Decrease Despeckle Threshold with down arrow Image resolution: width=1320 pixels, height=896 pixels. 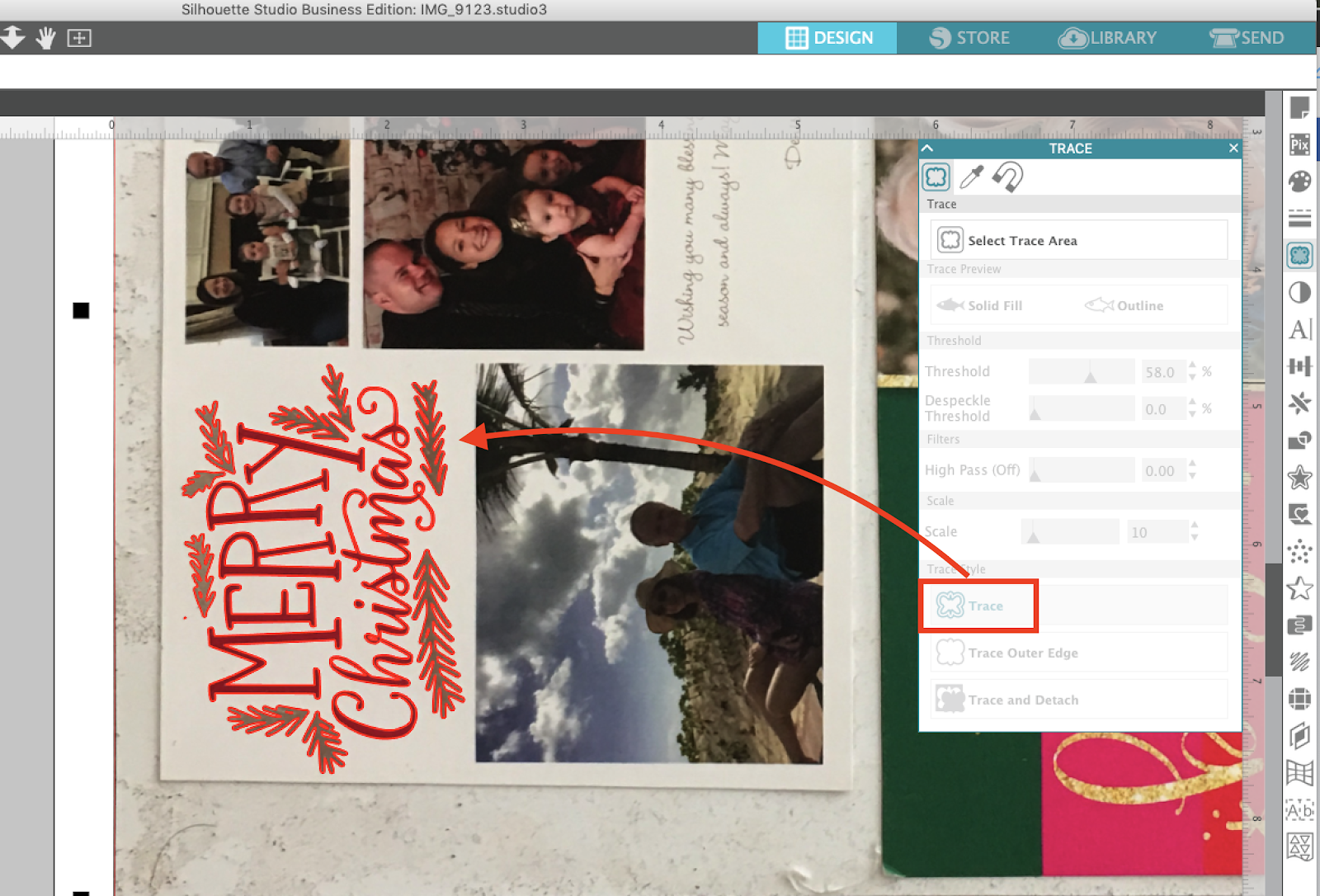coord(1192,414)
